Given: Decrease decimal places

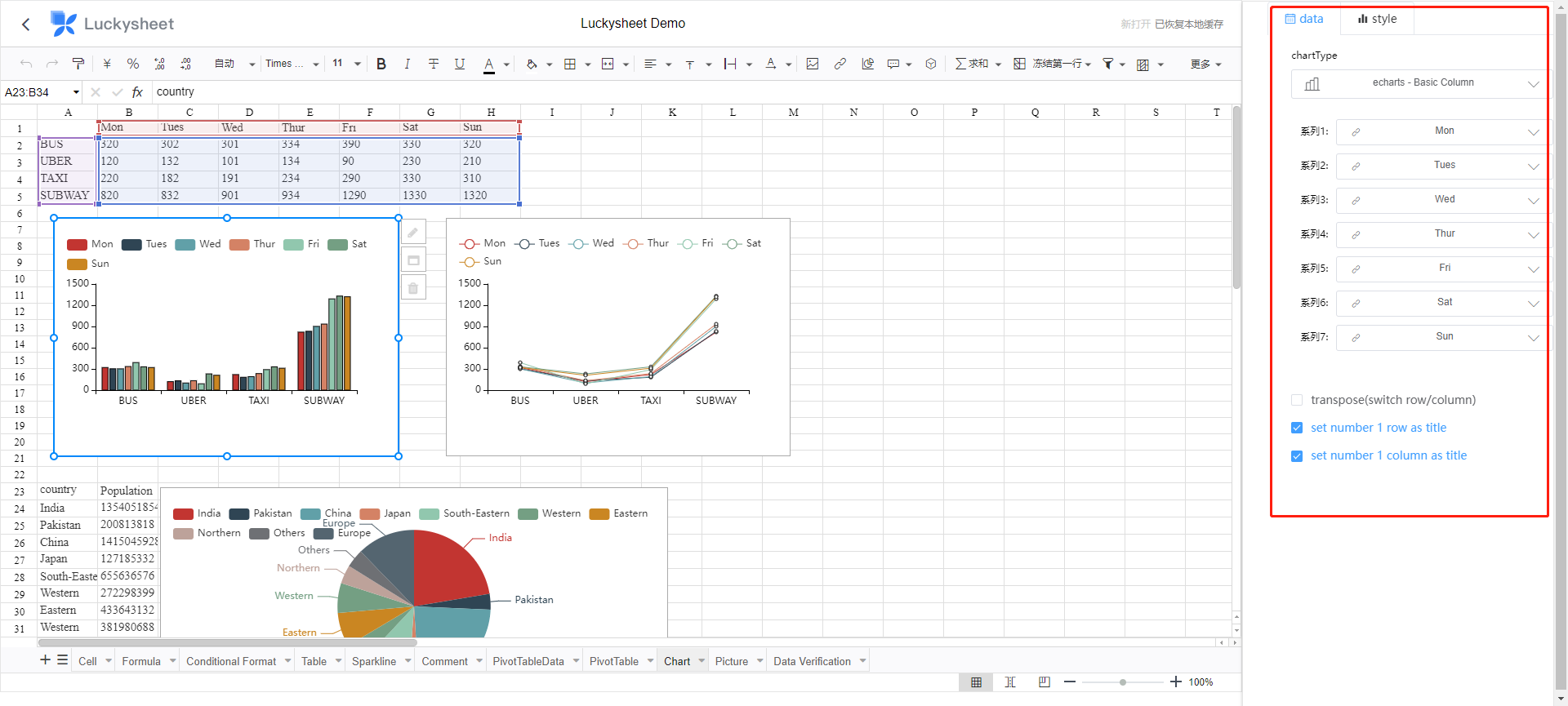Looking at the screenshot, I should (159, 64).
